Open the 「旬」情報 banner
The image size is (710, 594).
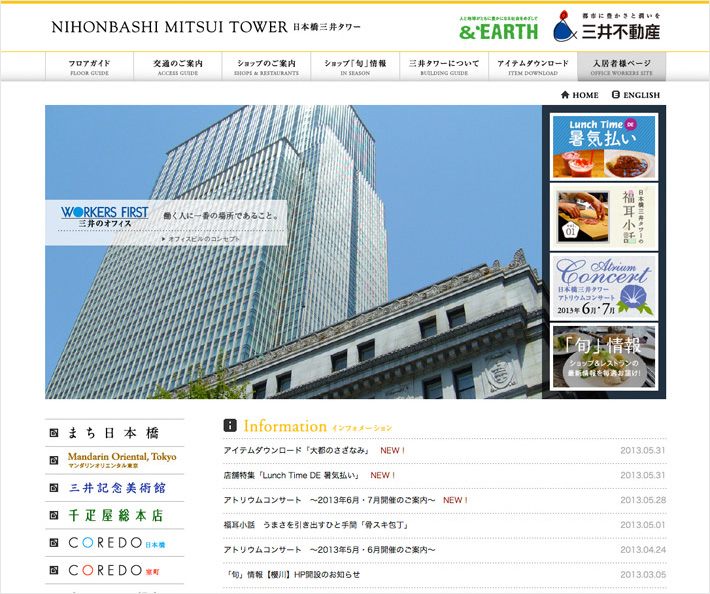(x=604, y=357)
